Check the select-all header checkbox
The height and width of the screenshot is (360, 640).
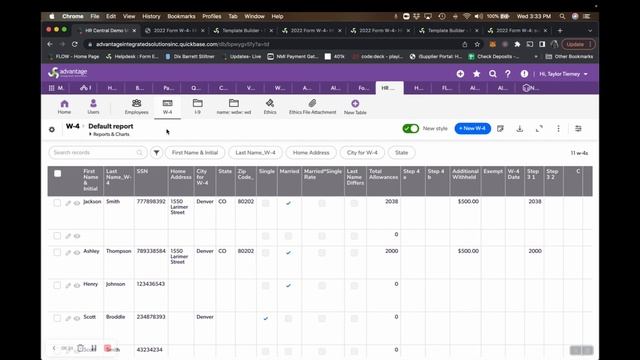[58, 173]
